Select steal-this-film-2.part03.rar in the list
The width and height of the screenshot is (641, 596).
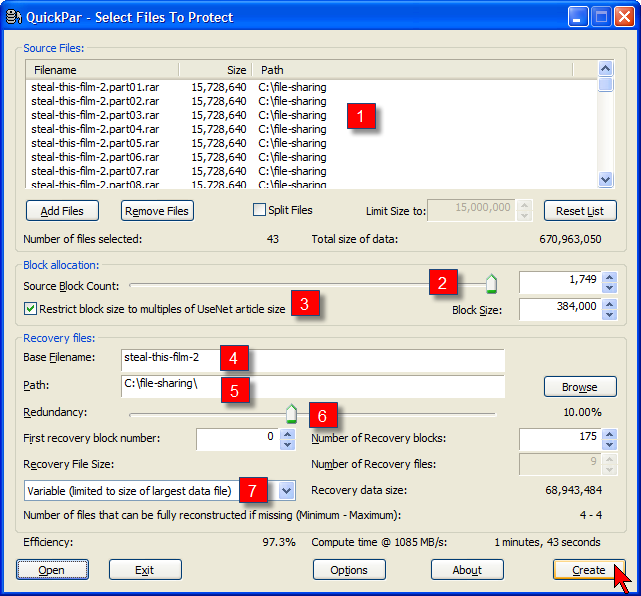coord(95,115)
